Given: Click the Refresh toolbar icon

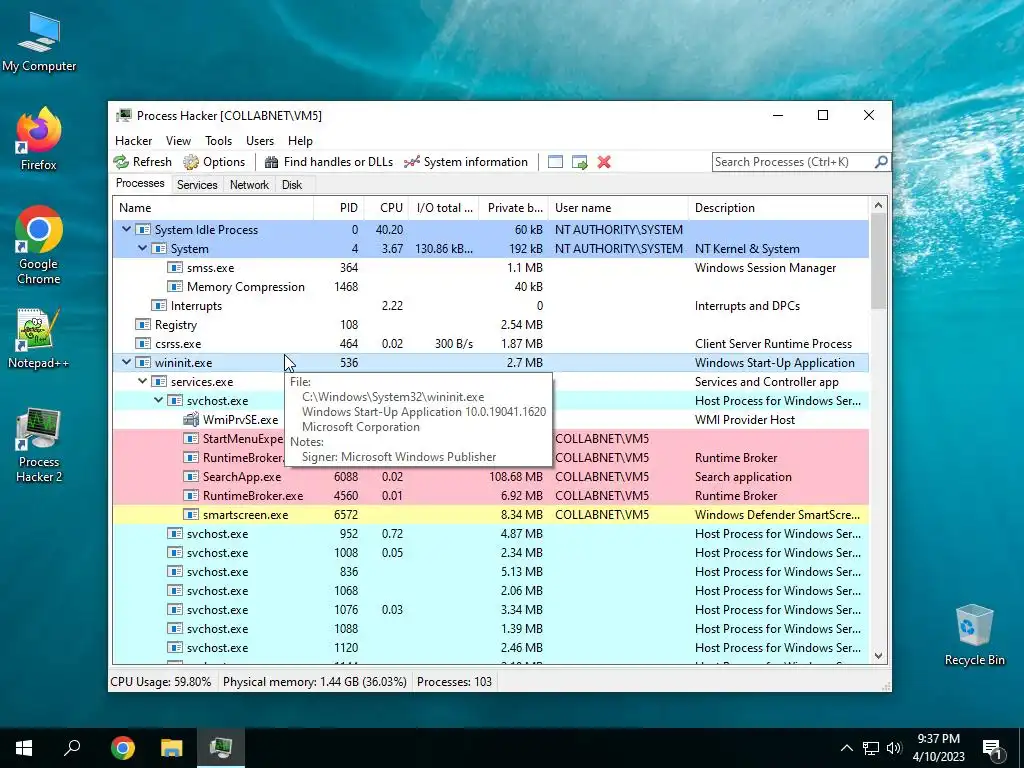Looking at the screenshot, I should click(121, 162).
